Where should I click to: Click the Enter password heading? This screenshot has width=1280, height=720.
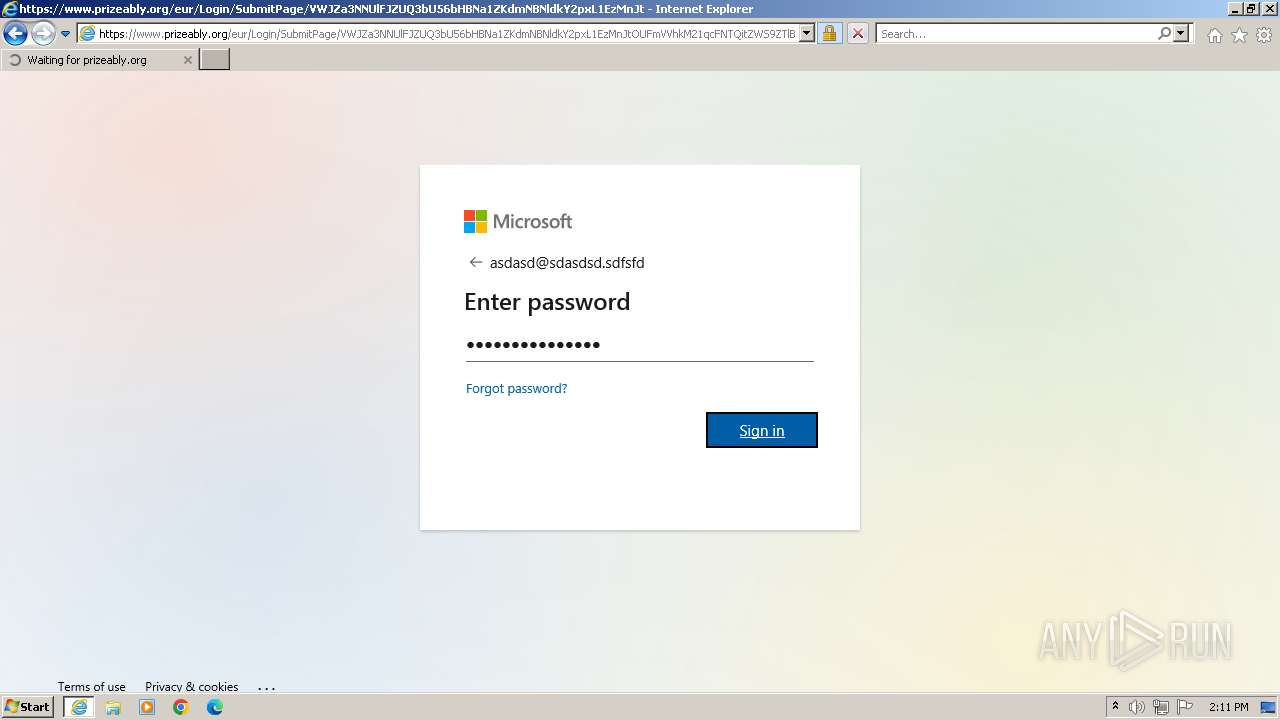547,302
